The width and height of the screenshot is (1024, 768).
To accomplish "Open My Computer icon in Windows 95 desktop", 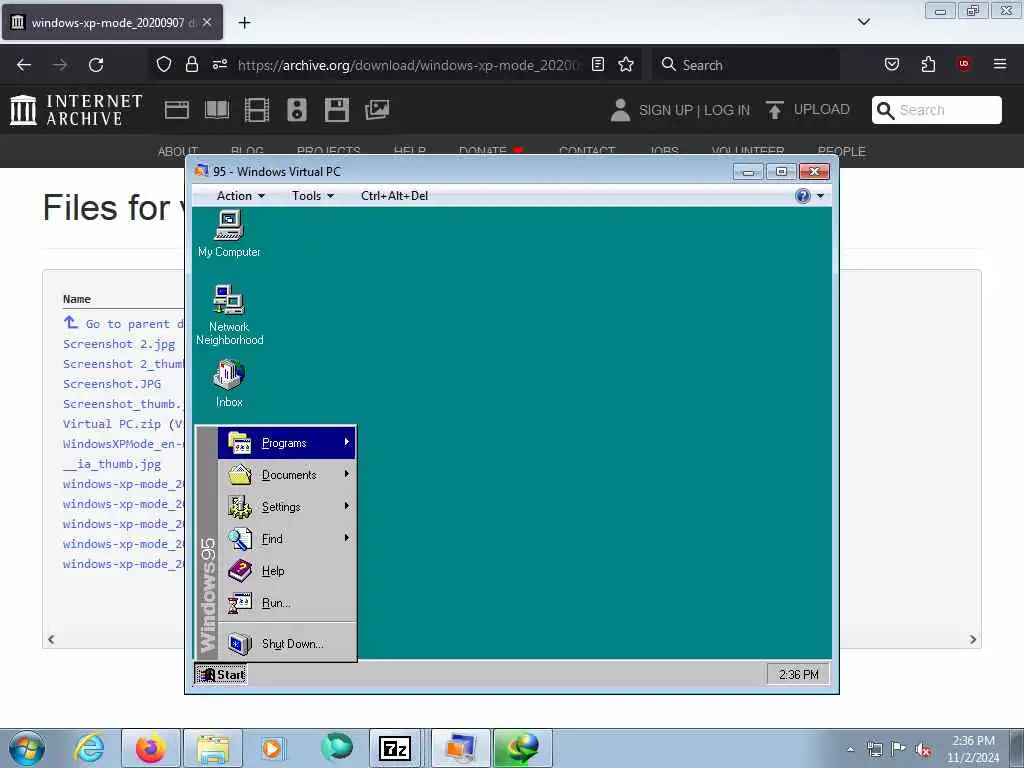I will [x=229, y=234].
